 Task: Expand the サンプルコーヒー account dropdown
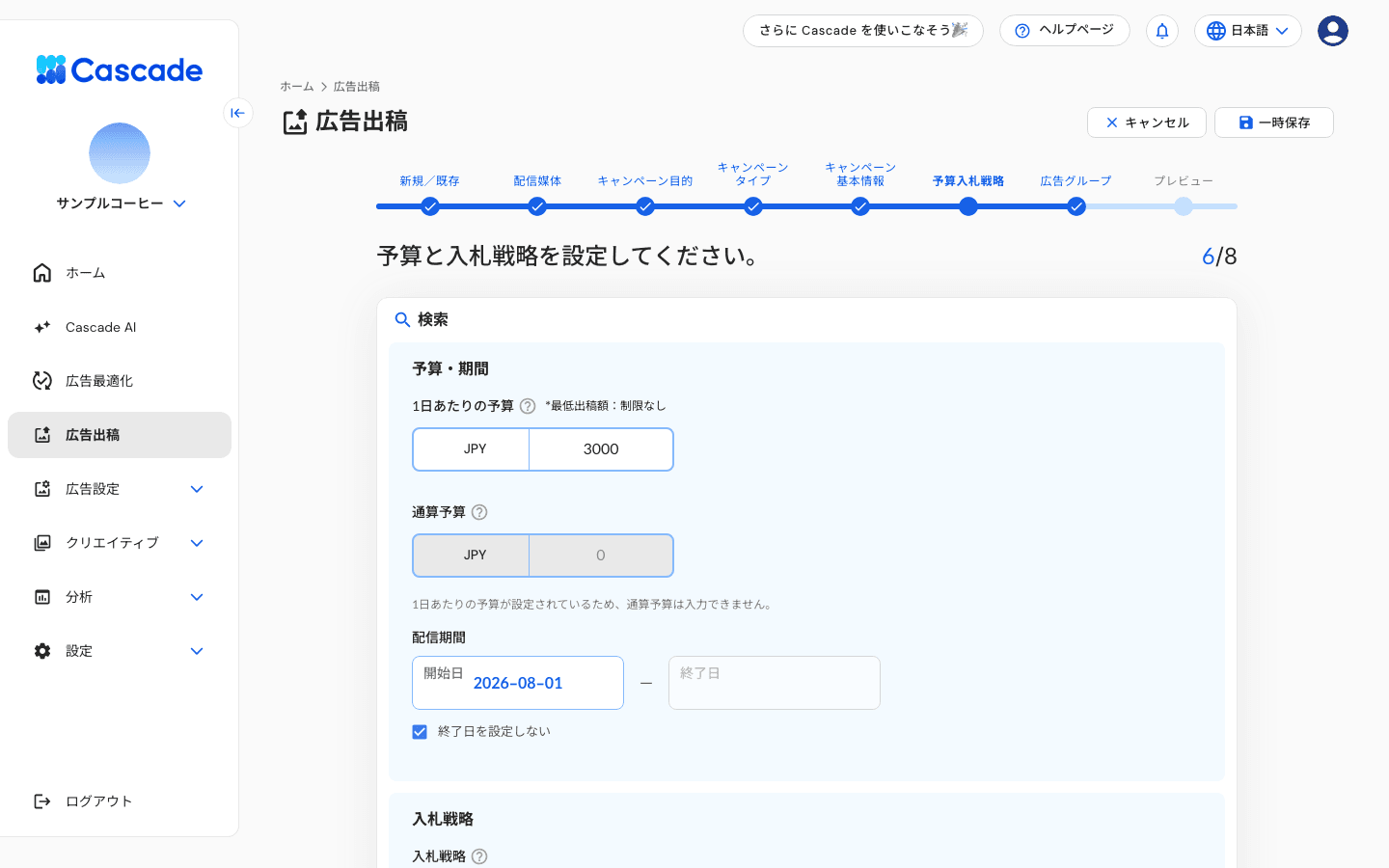pos(179,203)
